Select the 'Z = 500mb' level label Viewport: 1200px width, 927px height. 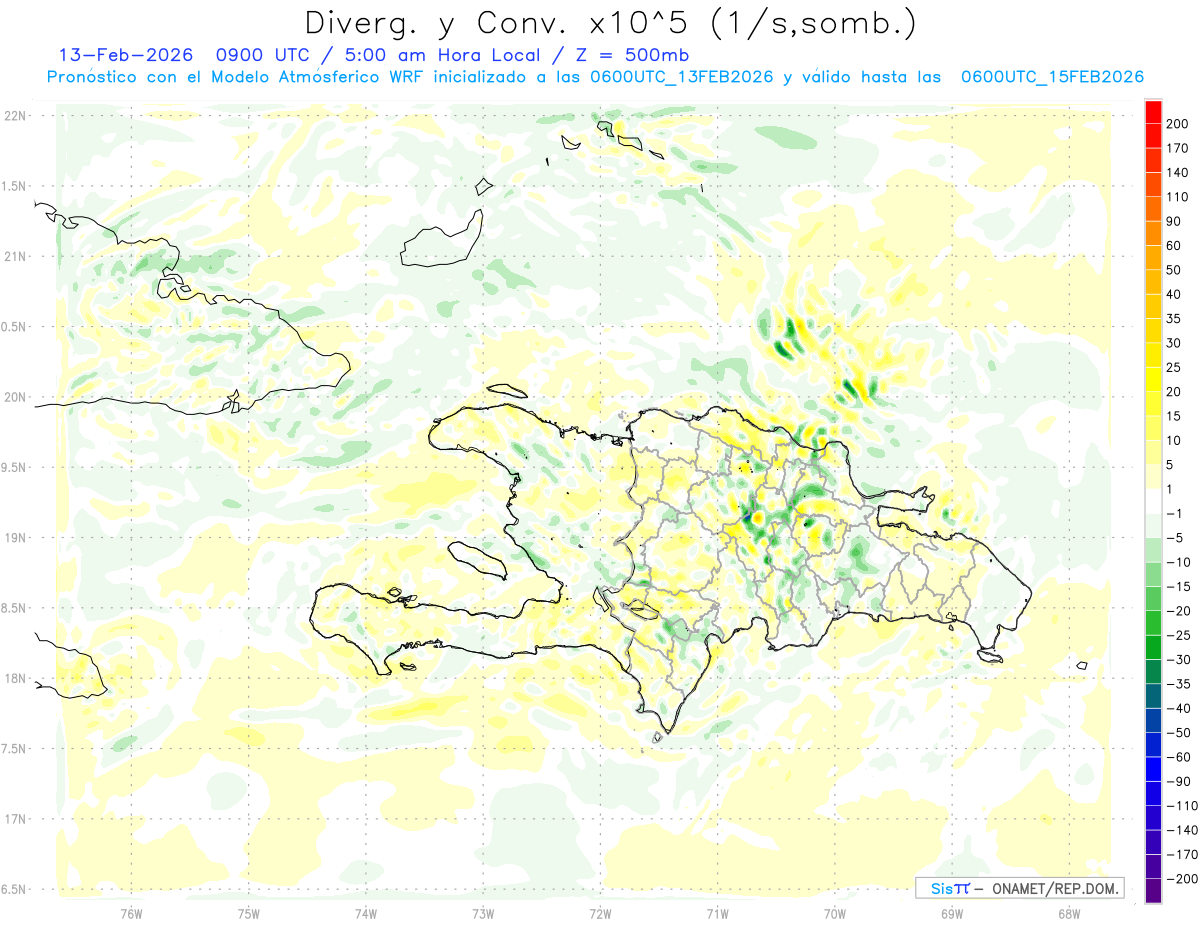632,54
